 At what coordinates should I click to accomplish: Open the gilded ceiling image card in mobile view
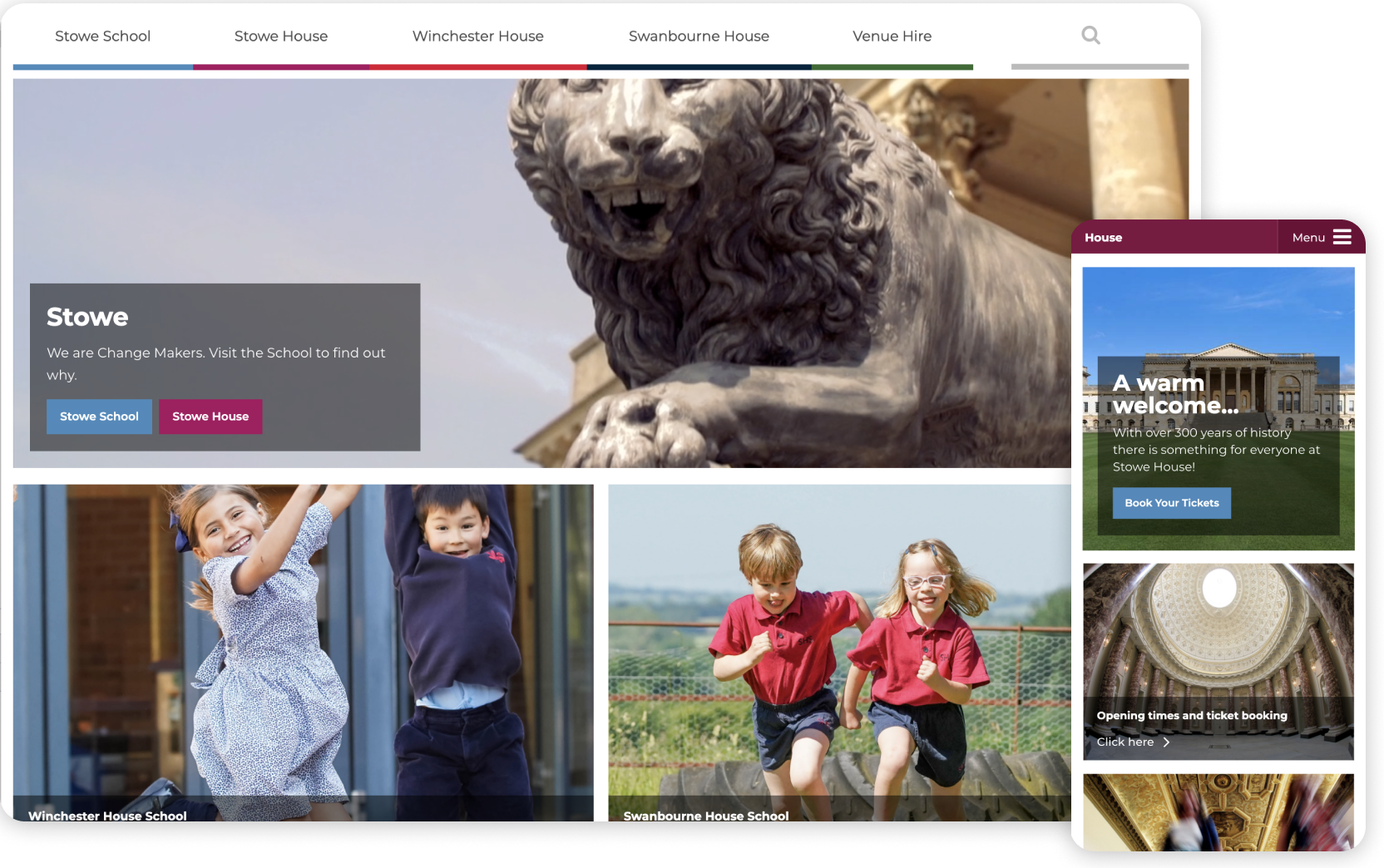point(1218,812)
